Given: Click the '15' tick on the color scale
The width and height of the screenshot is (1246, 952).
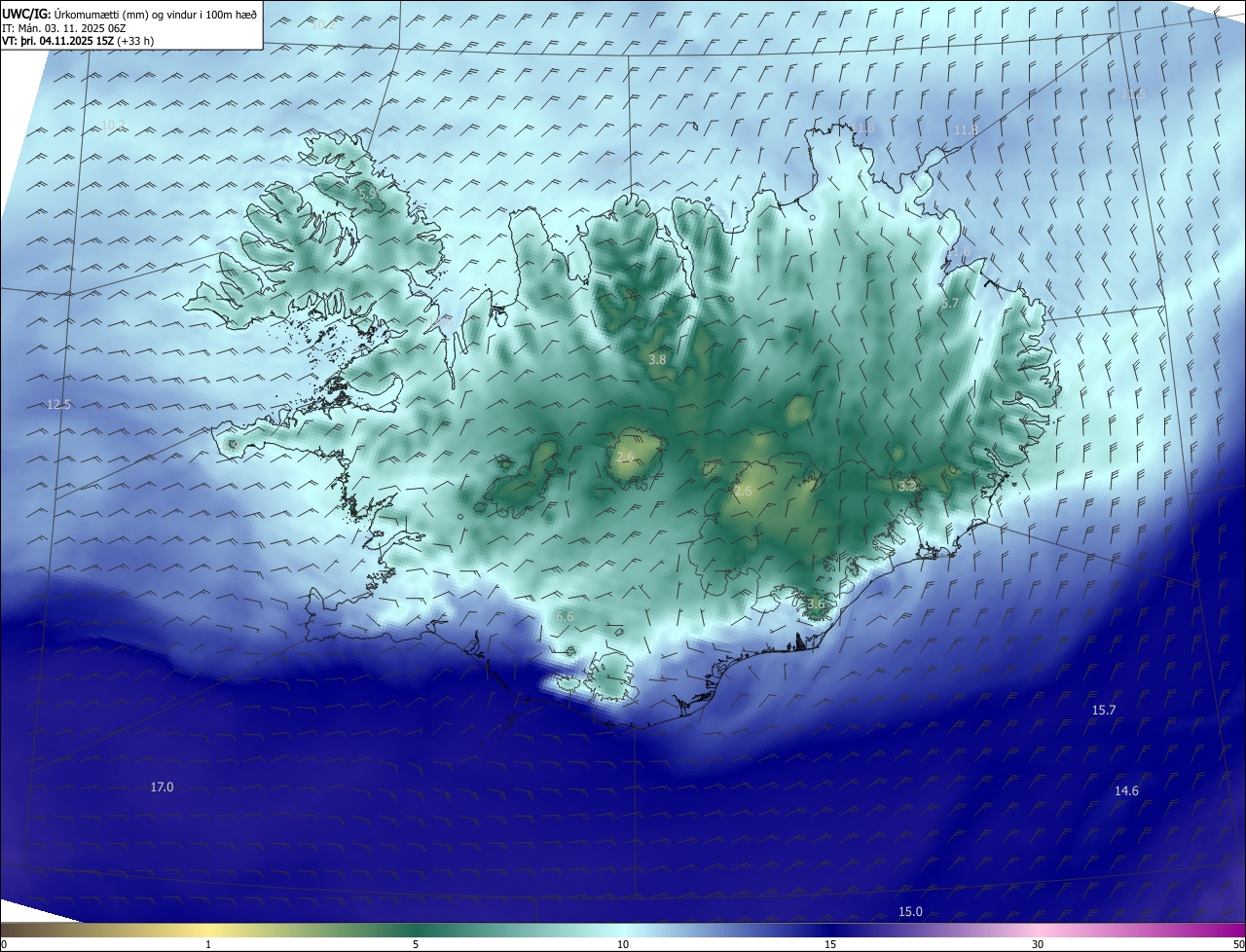Looking at the screenshot, I should 830,944.
